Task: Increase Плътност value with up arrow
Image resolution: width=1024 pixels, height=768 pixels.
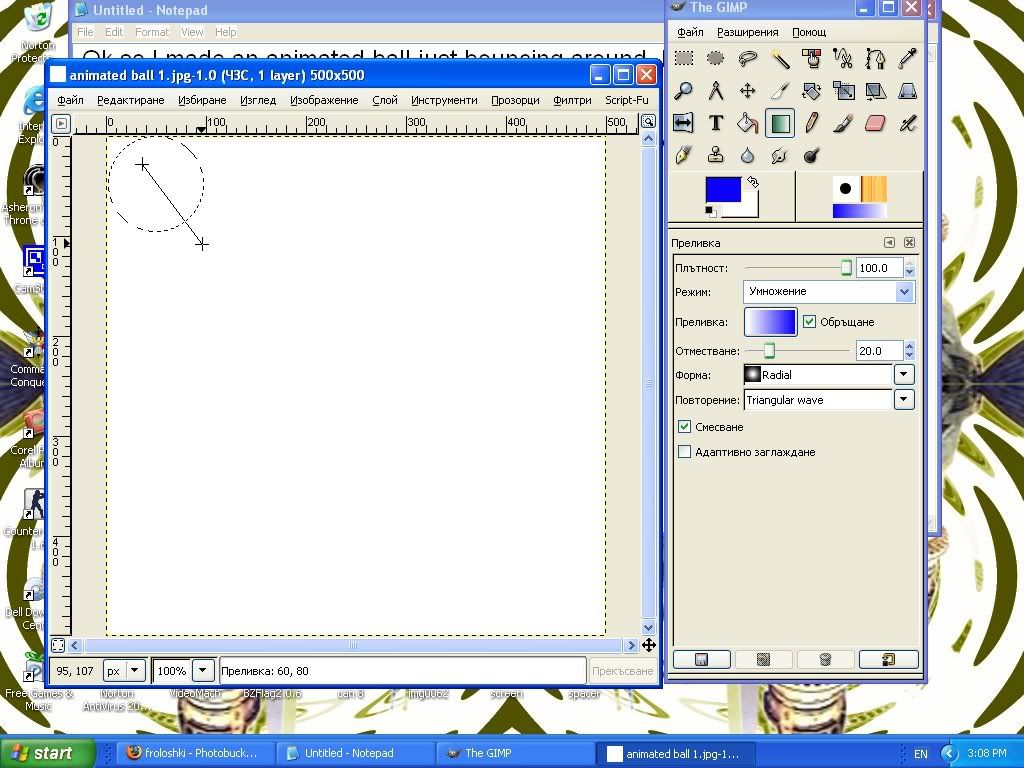Action: coord(910,263)
